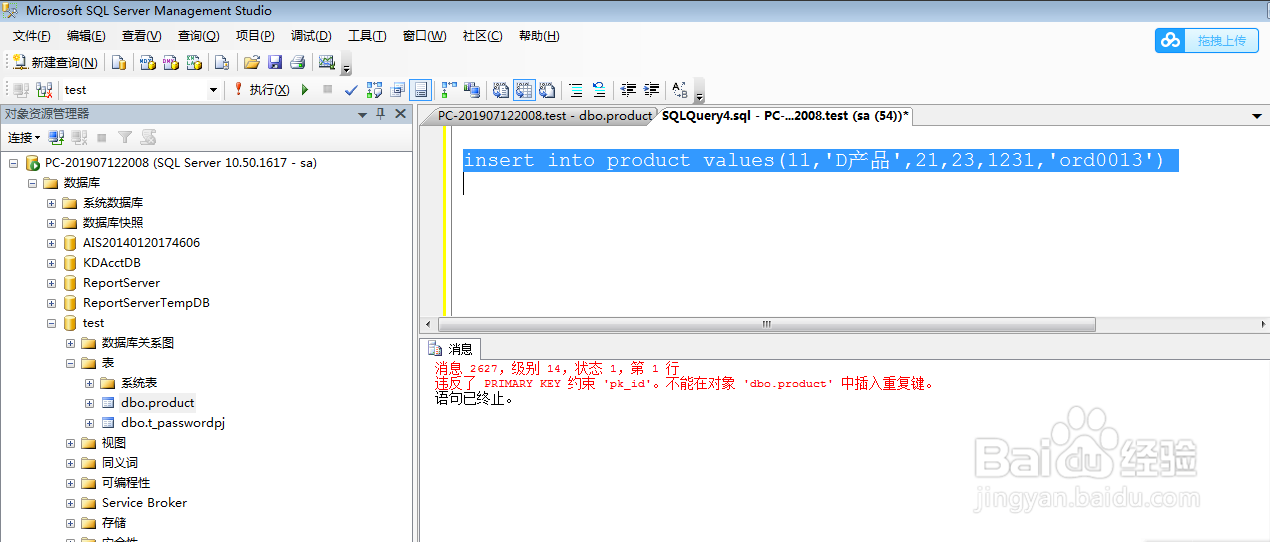Image resolution: width=1270 pixels, height=542 pixels.
Task: Close the Object Explorer panel
Action: 400,114
